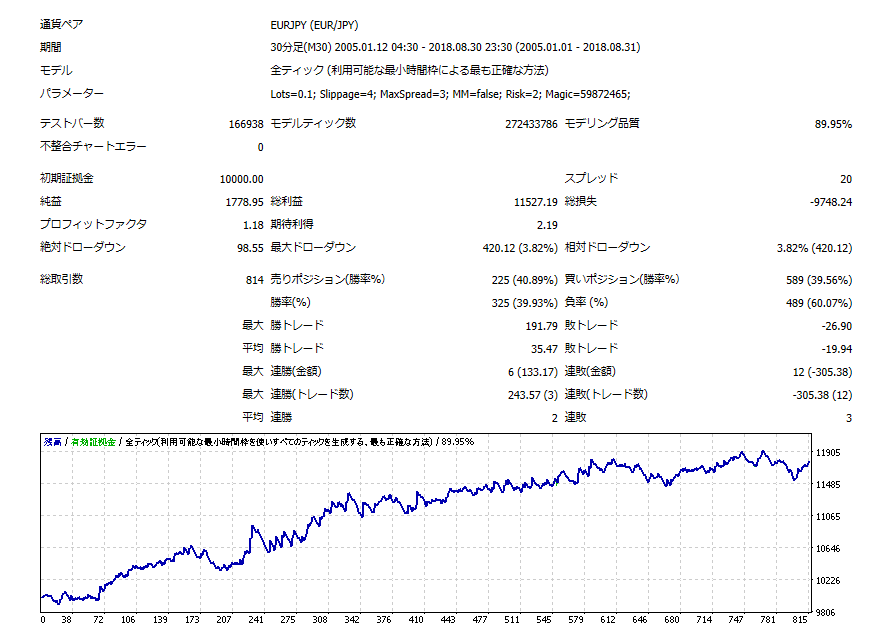Select the 通貨ペア label
Viewport: 887px width, 633px height.
pos(62,24)
